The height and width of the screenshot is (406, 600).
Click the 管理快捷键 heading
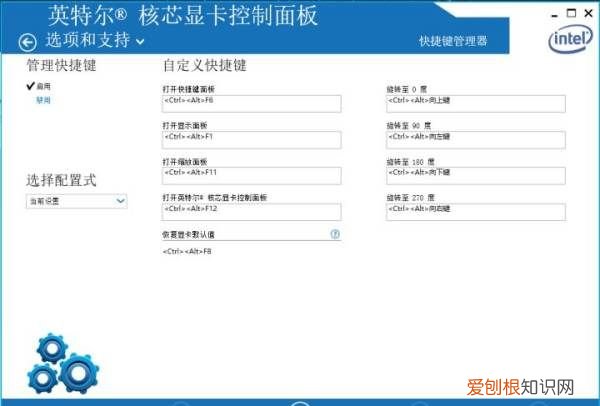click(x=61, y=65)
